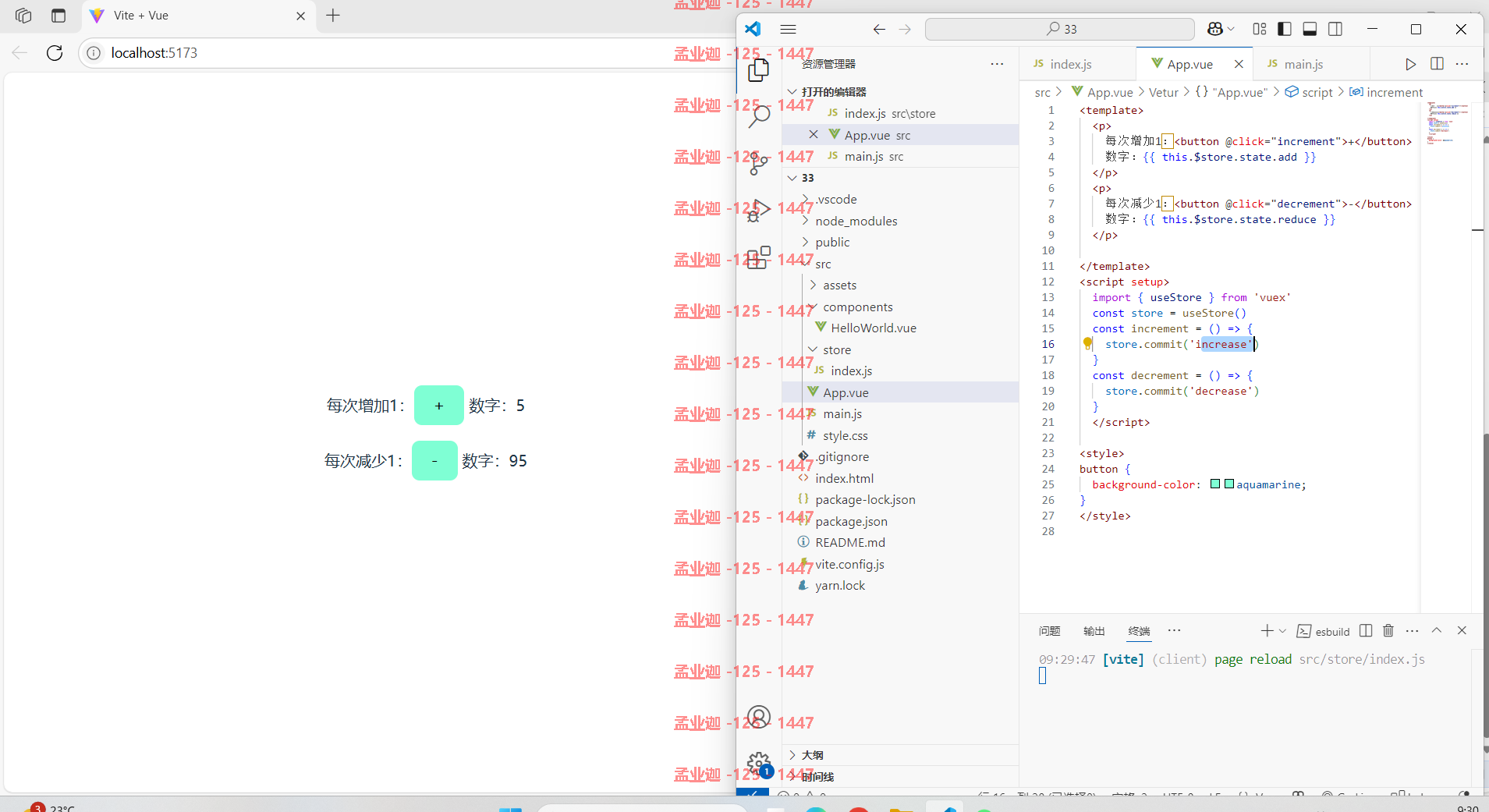Image resolution: width=1489 pixels, height=812 pixels.
Task: Split the terminal pane
Action: pos(1366,630)
